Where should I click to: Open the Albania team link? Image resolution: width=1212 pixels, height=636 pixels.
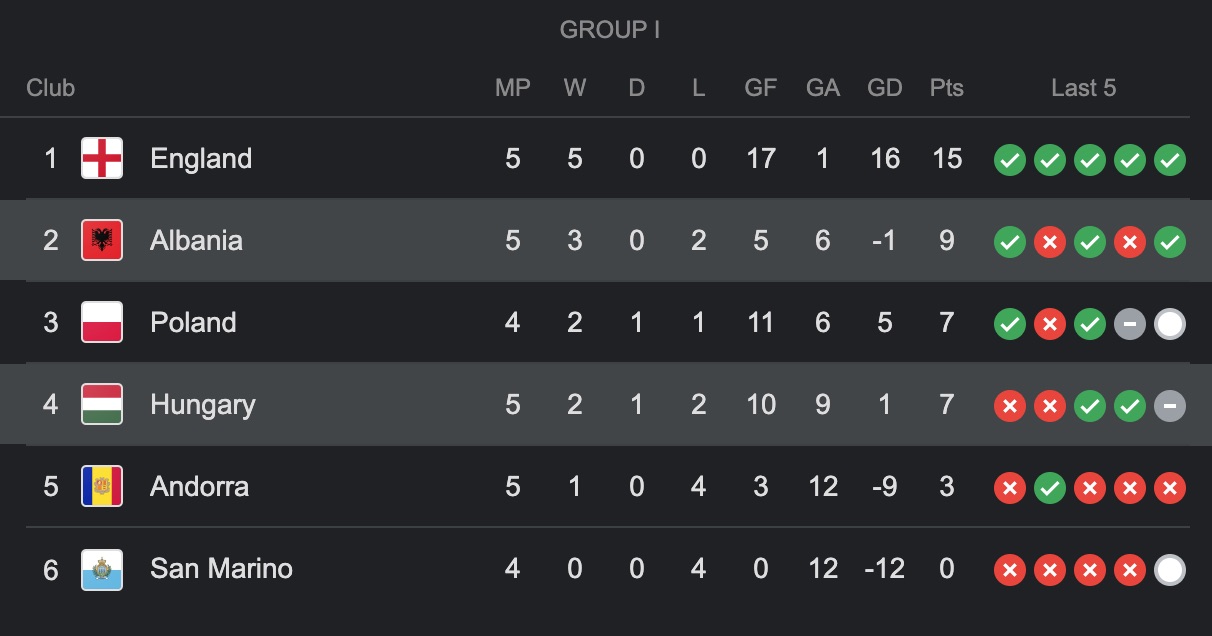coord(196,240)
